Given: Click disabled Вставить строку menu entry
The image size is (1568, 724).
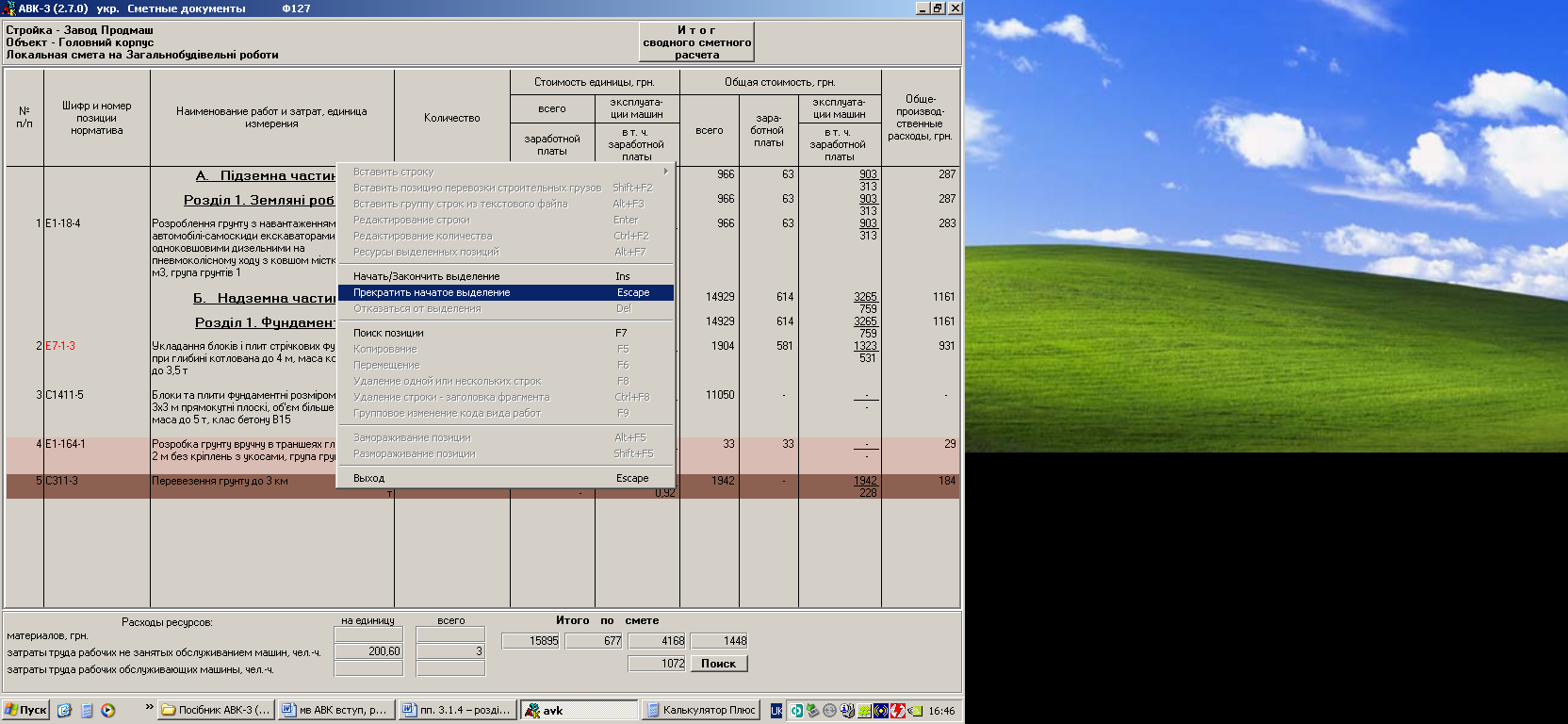Looking at the screenshot, I should coord(506,172).
